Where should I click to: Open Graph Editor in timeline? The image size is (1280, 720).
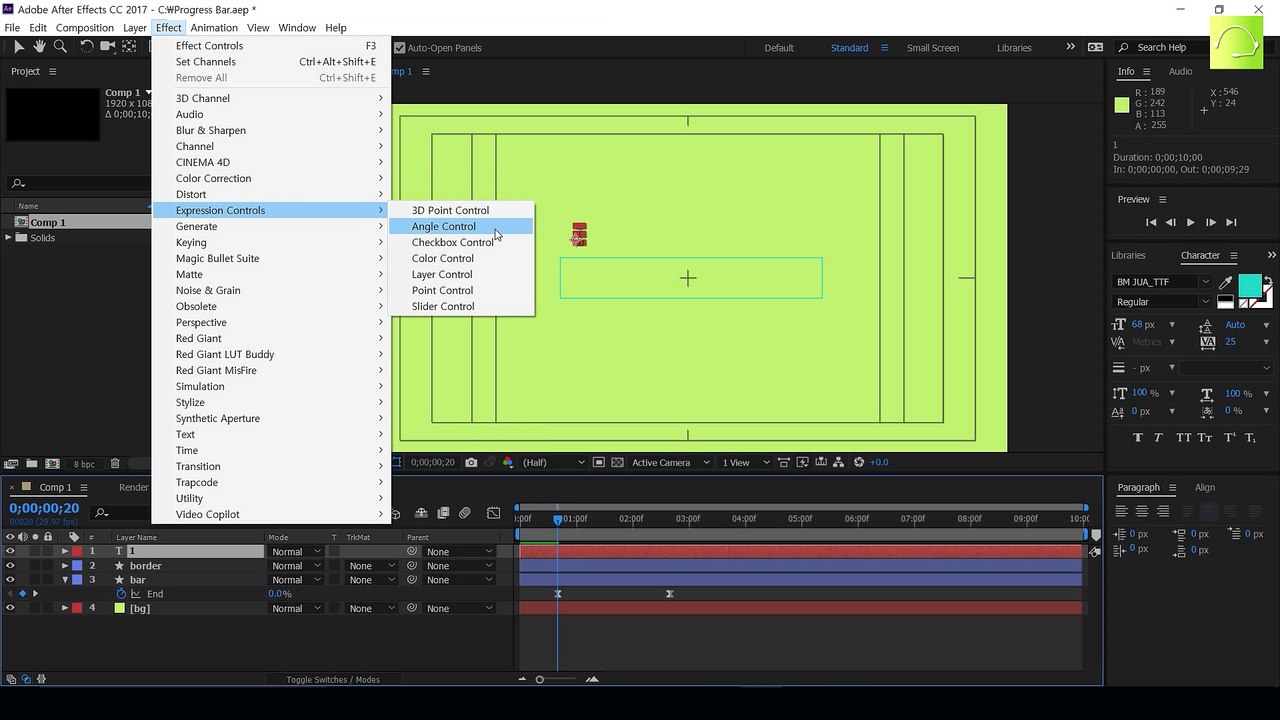coord(494,514)
